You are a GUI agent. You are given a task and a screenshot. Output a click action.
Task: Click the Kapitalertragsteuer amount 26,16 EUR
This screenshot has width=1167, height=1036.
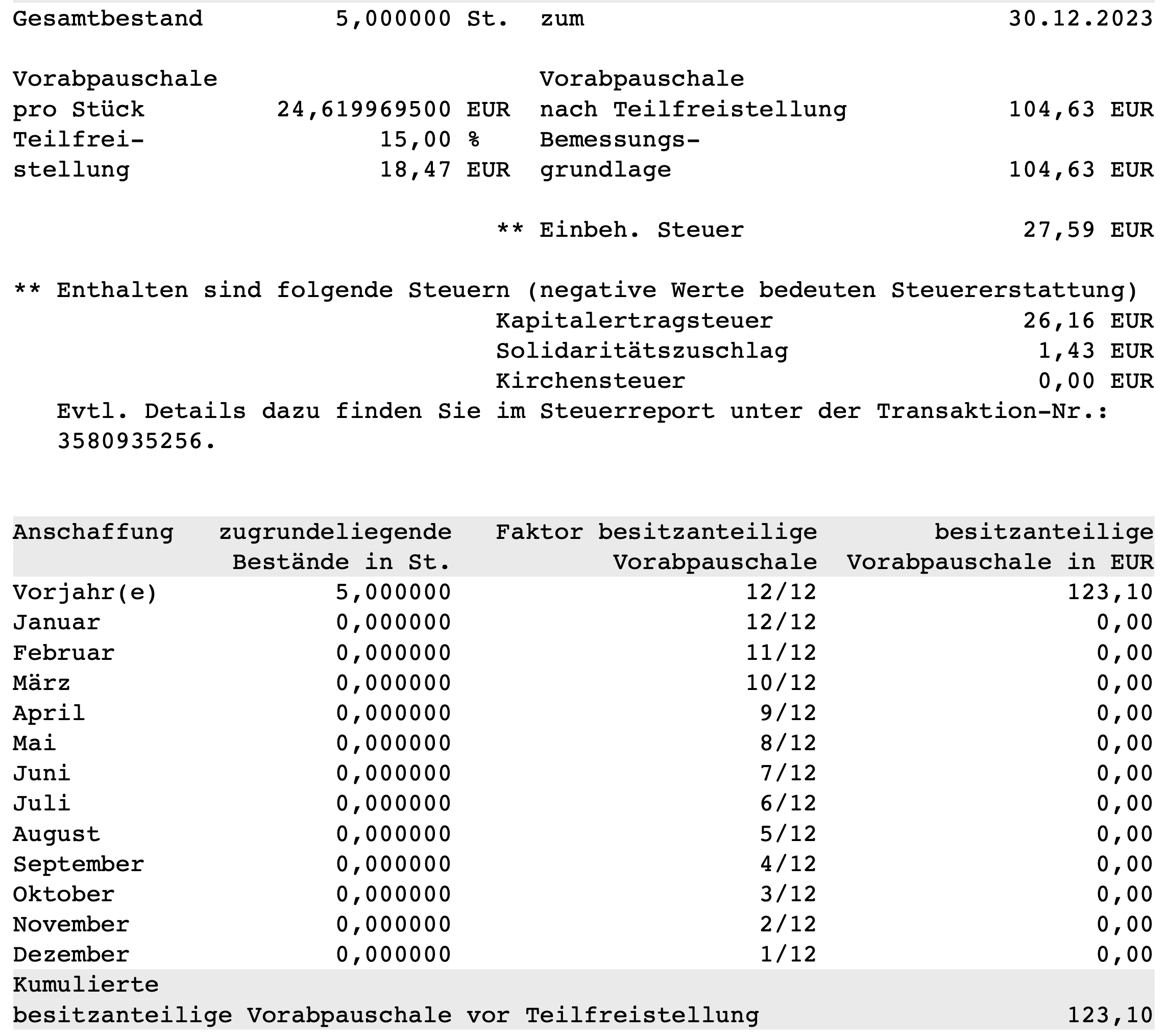point(1088,321)
